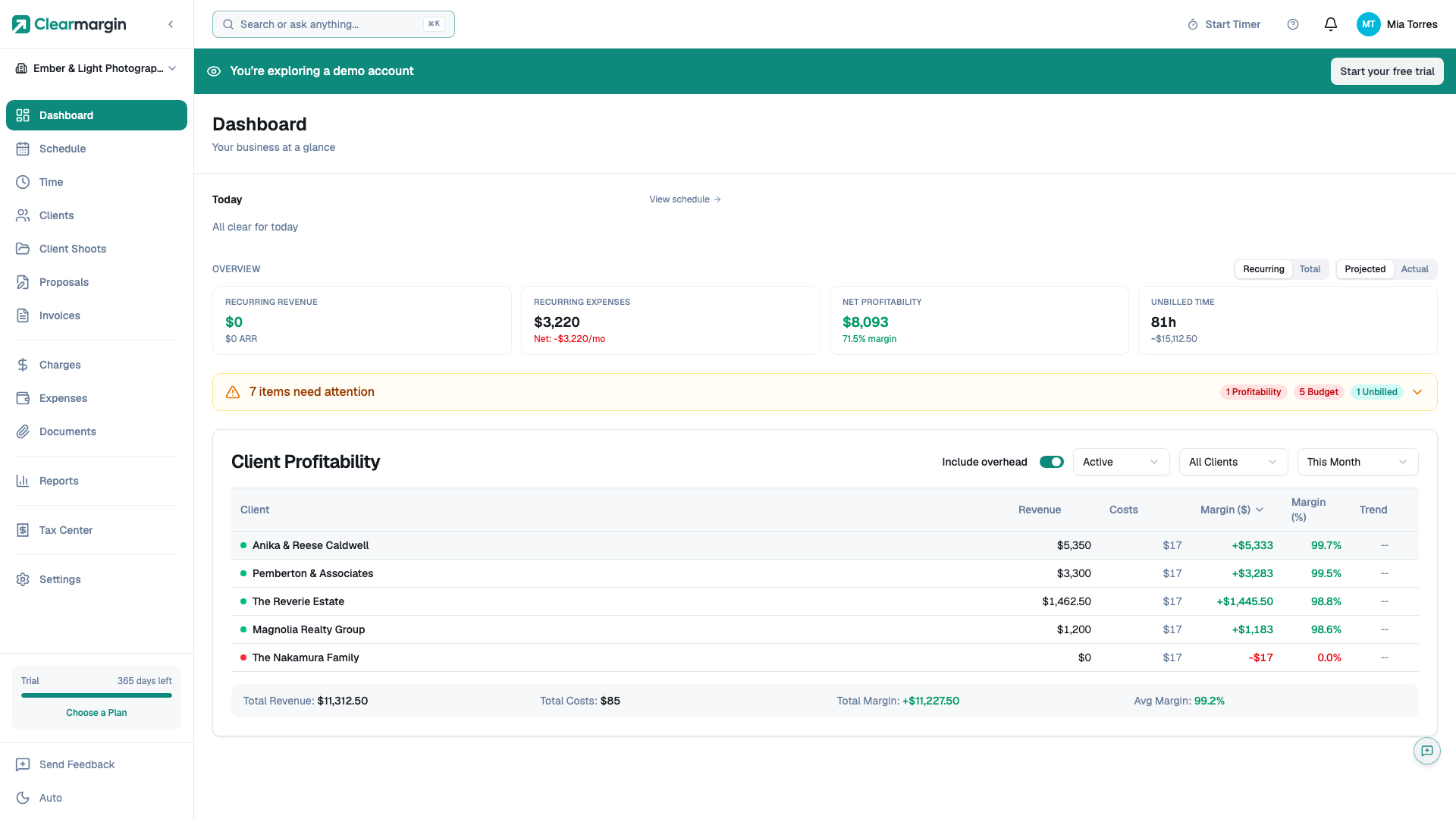Image resolution: width=1456 pixels, height=819 pixels.
Task: Switch overview to Total view
Action: click(1310, 269)
